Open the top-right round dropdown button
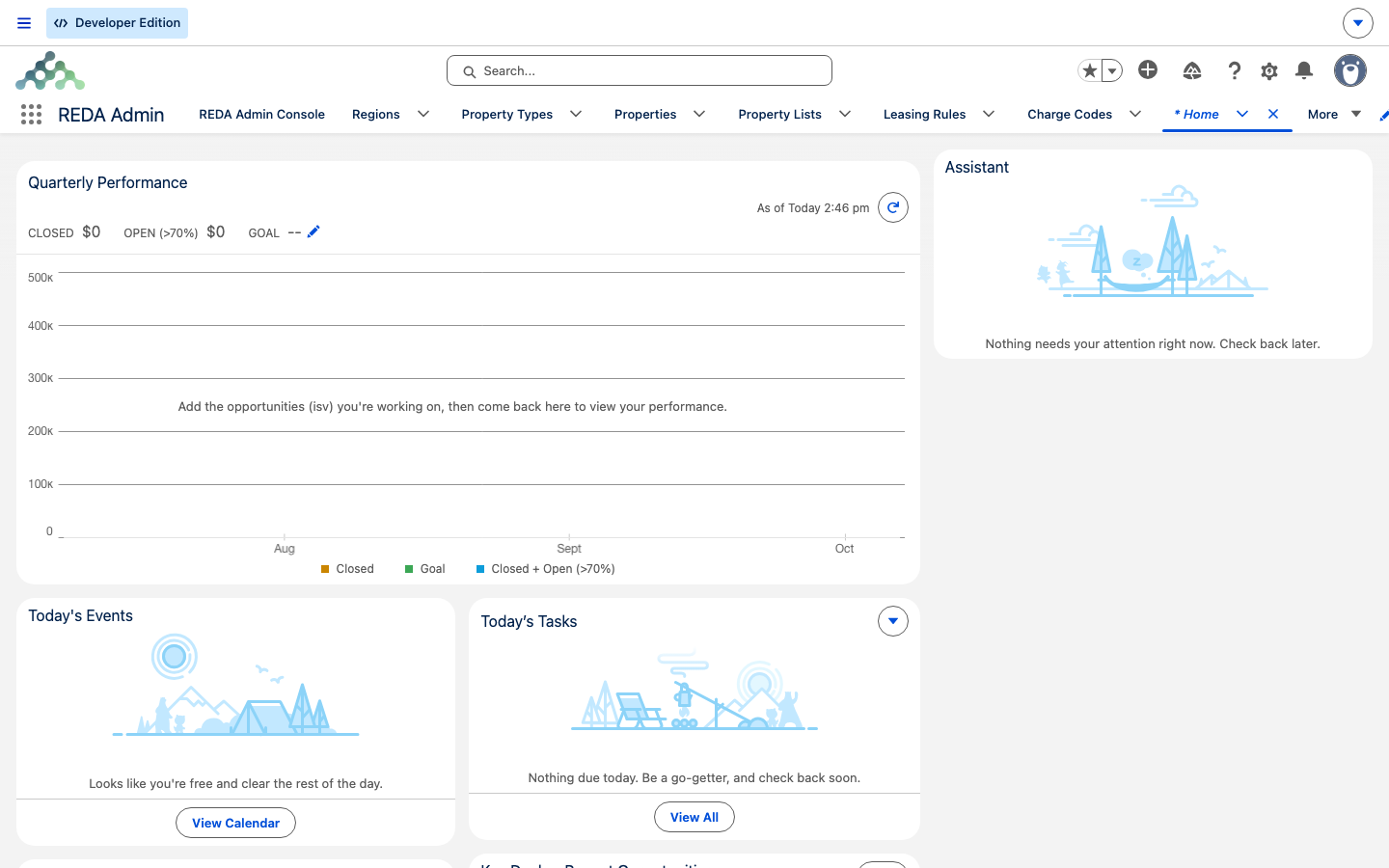The image size is (1389, 868). tap(1358, 23)
